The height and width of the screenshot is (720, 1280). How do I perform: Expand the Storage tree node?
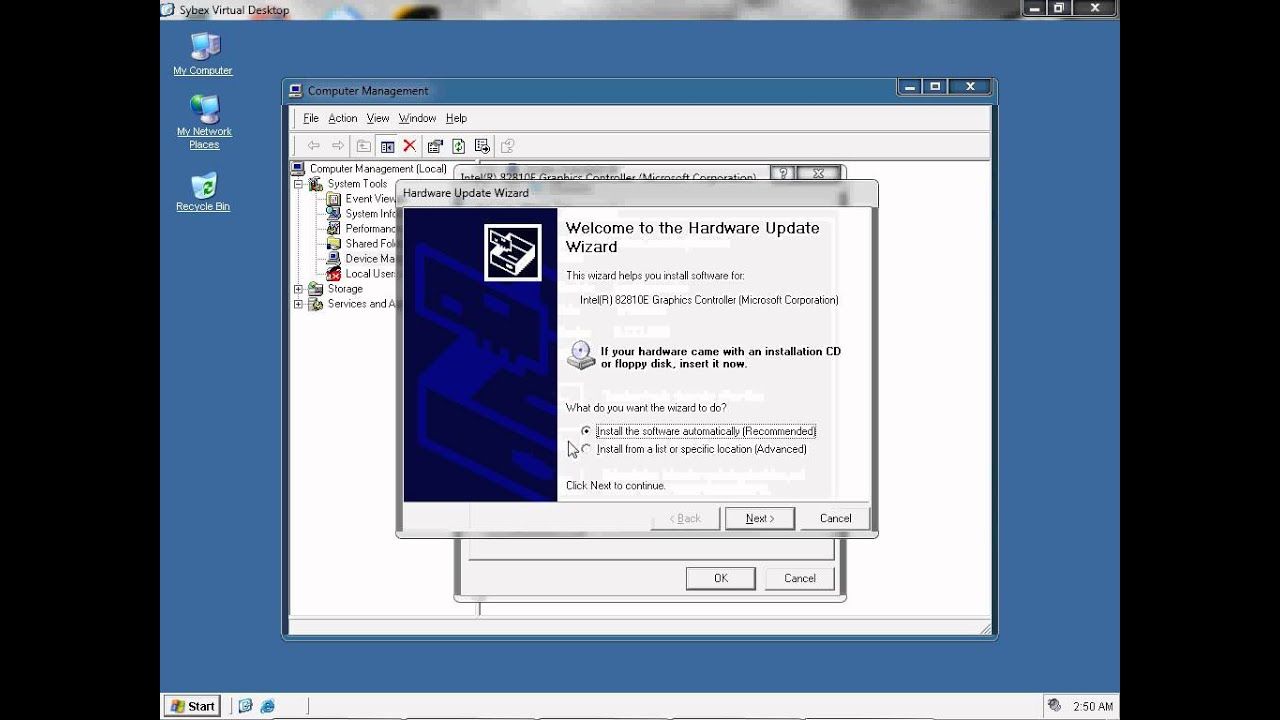pos(298,289)
